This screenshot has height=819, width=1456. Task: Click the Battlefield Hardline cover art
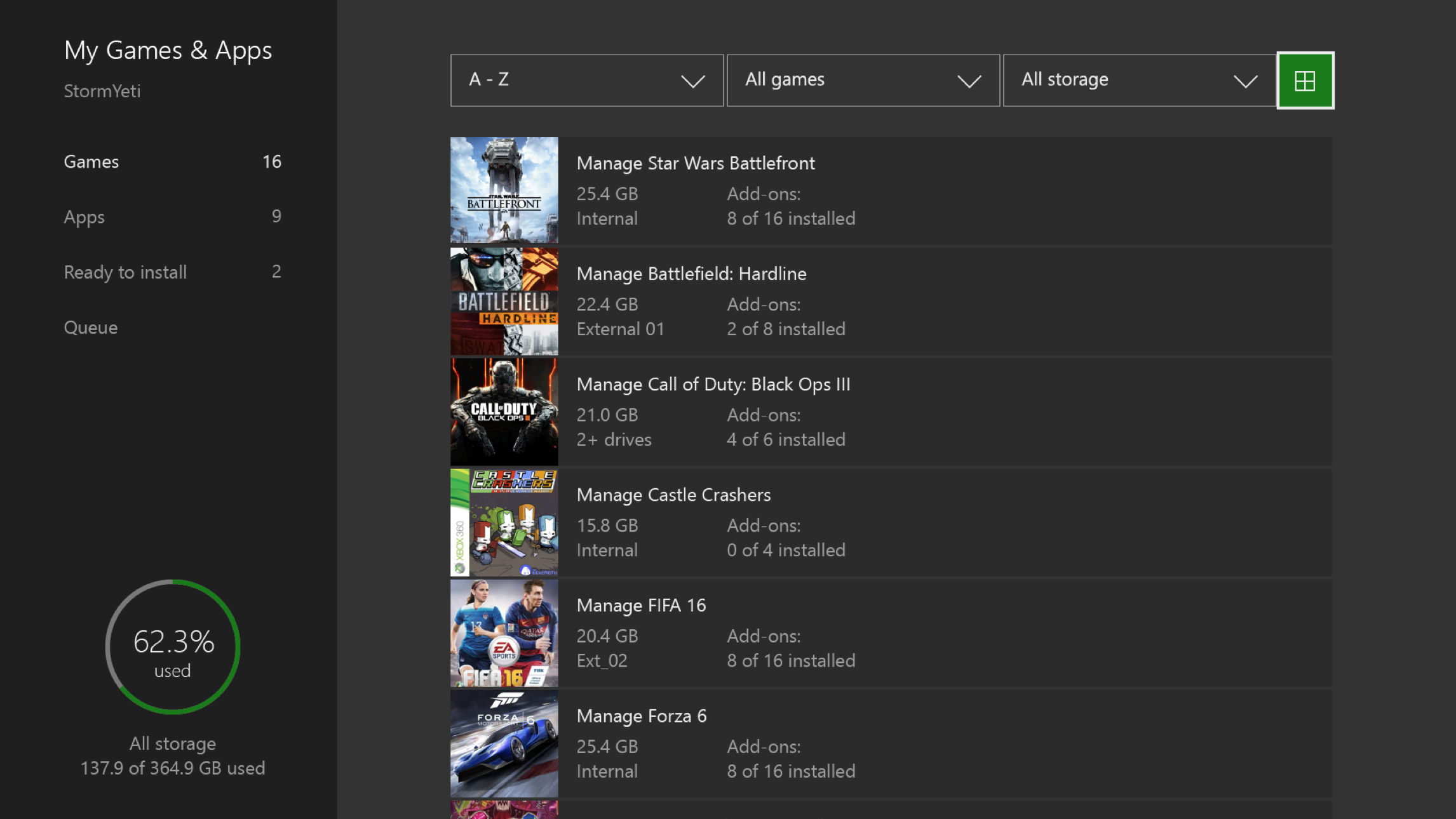(504, 301)
